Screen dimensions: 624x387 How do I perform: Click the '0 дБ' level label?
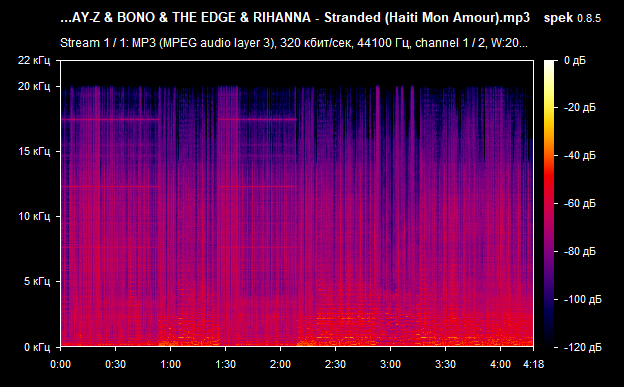[x=575, y=61]
